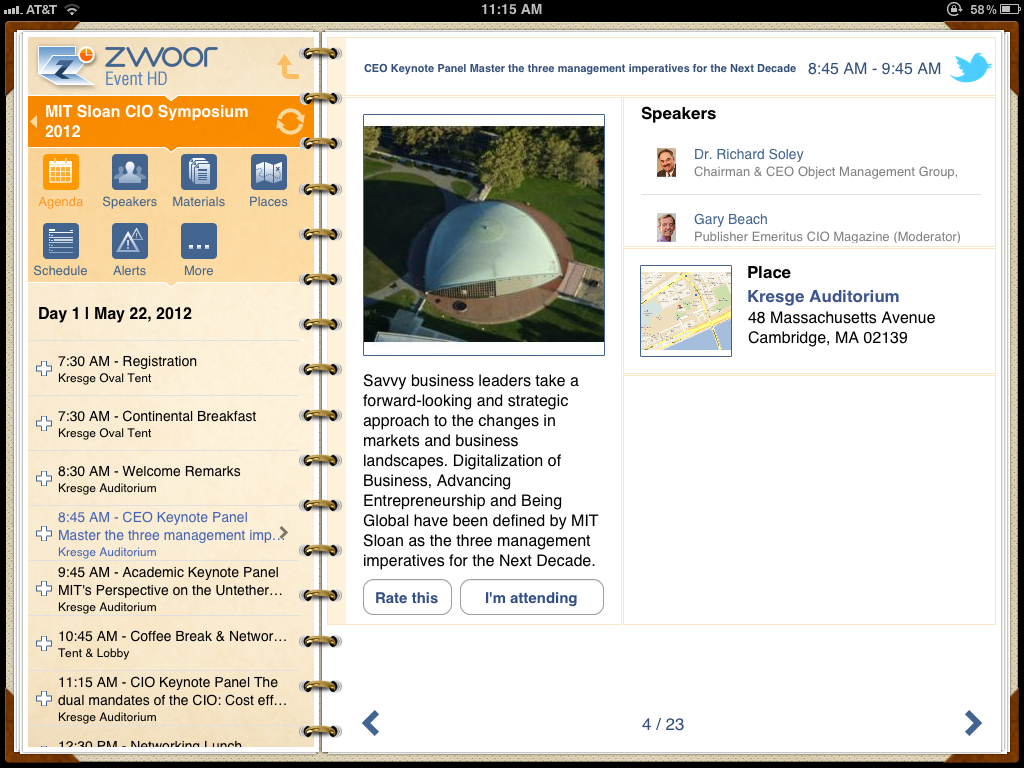Open the map thumbnail for Kresge Auditorium
Screen dimensions: 1024x768
(686, 310)
